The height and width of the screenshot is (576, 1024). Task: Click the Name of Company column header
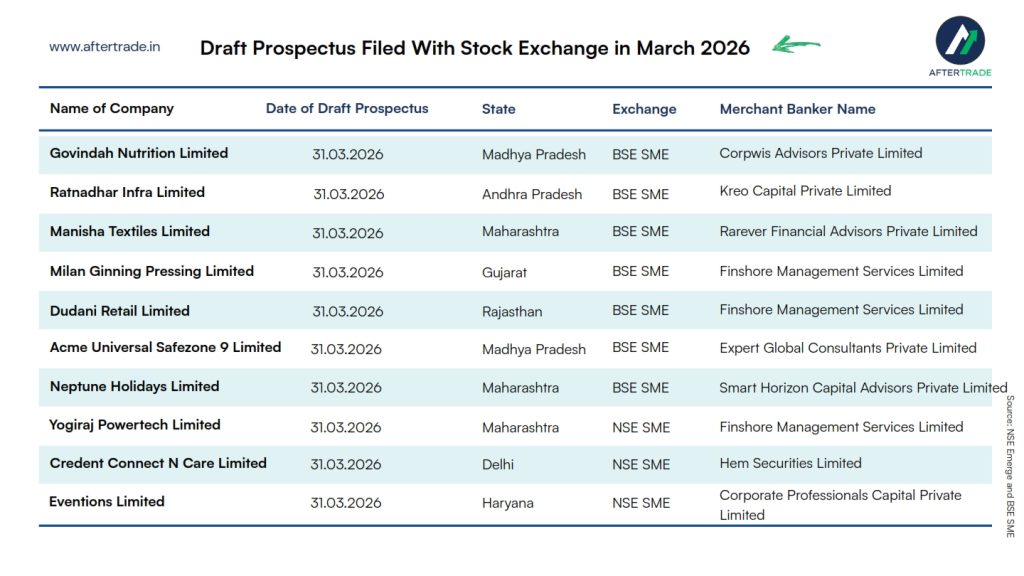[x=112, y=108]
